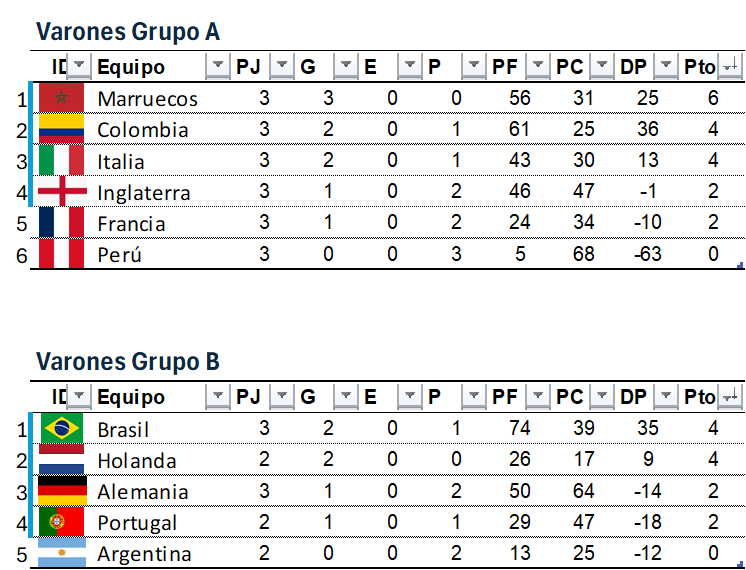Open PJ filter dropdown in Grupo A
This screenshot has height=570, width=746.
tap(283, 67)
